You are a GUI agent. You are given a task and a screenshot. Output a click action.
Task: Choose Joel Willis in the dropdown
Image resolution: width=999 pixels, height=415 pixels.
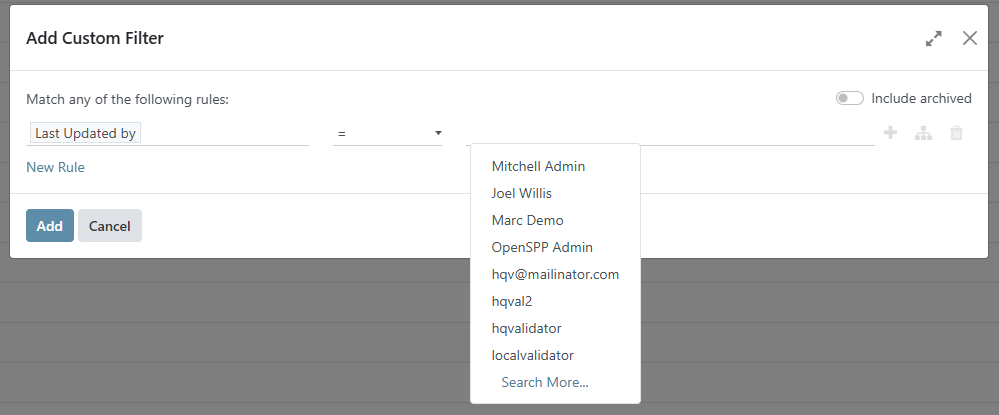(x=521, y=193)
